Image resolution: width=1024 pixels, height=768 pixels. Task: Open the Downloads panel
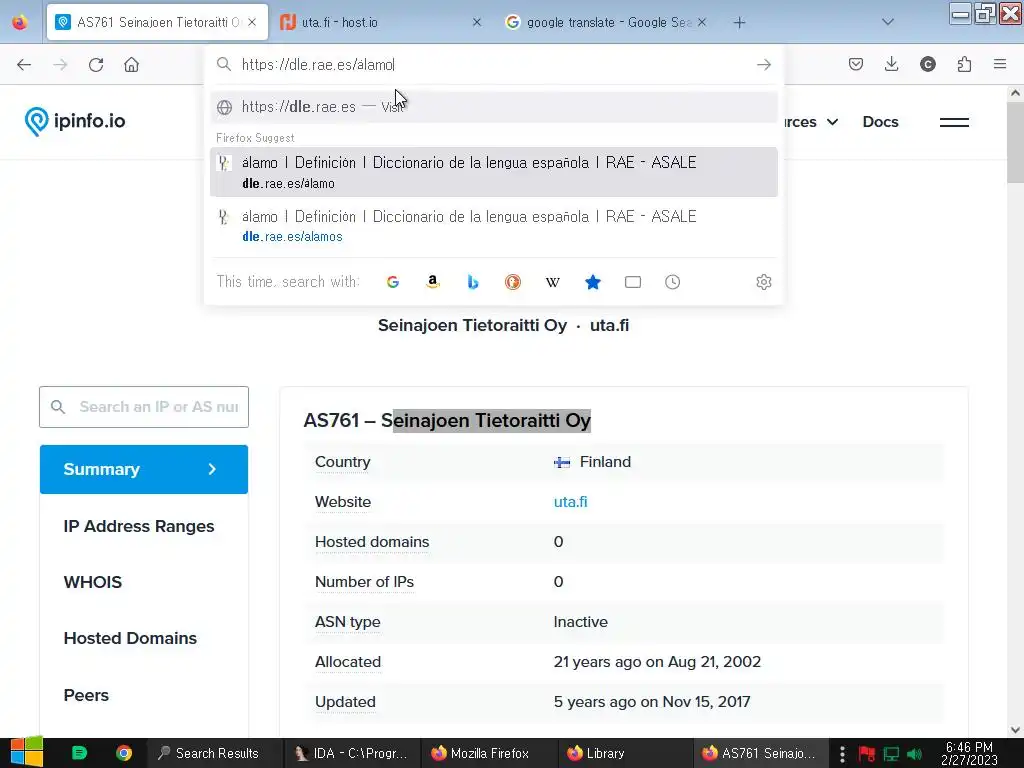pos(891,64)
